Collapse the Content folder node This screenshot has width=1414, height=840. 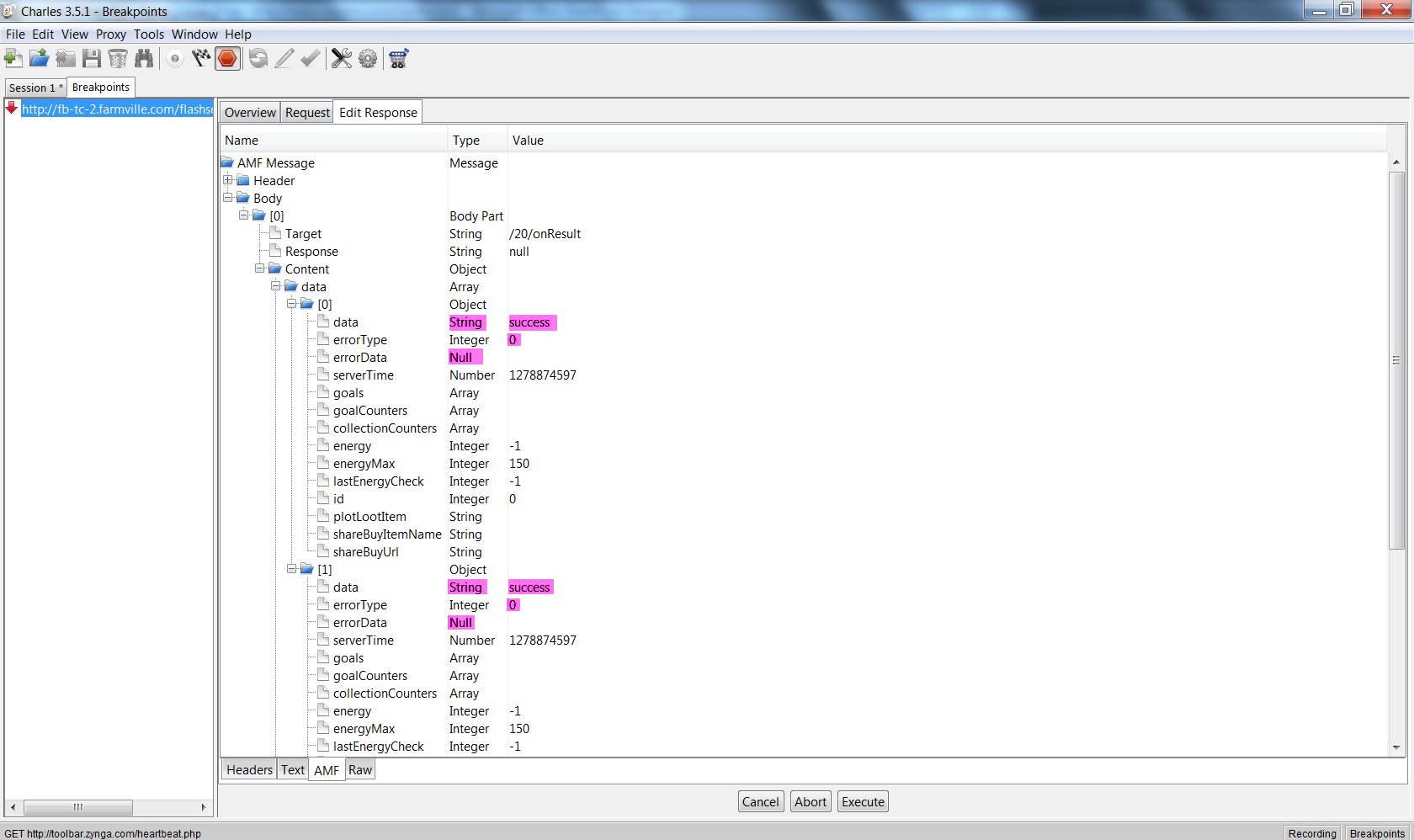pos(259,268)
